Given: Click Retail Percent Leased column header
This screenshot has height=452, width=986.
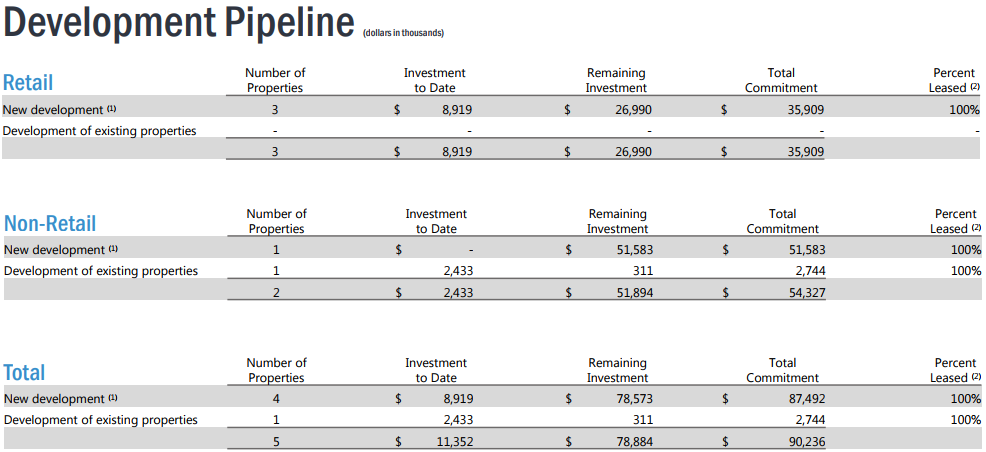Looking at the screenshot, I should coord(954,80).
